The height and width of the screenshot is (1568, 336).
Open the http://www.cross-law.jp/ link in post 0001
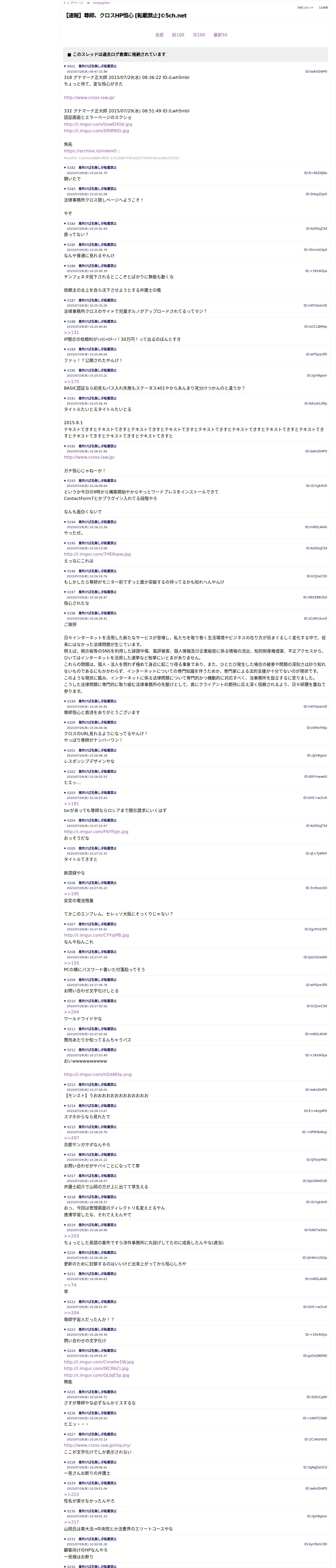coord(89,97)
